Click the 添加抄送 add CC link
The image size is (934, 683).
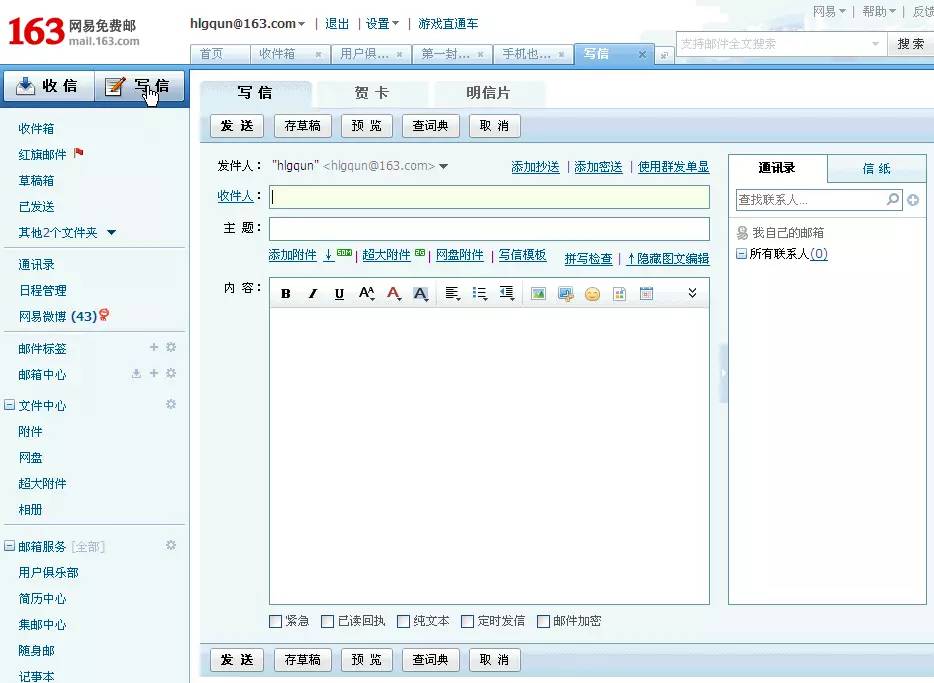tap(535, 167)
